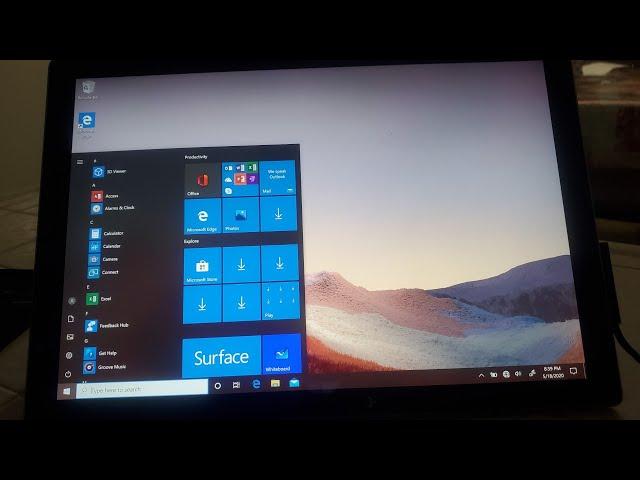Open Cortana from the taskbar

click(x=218, y=385)
